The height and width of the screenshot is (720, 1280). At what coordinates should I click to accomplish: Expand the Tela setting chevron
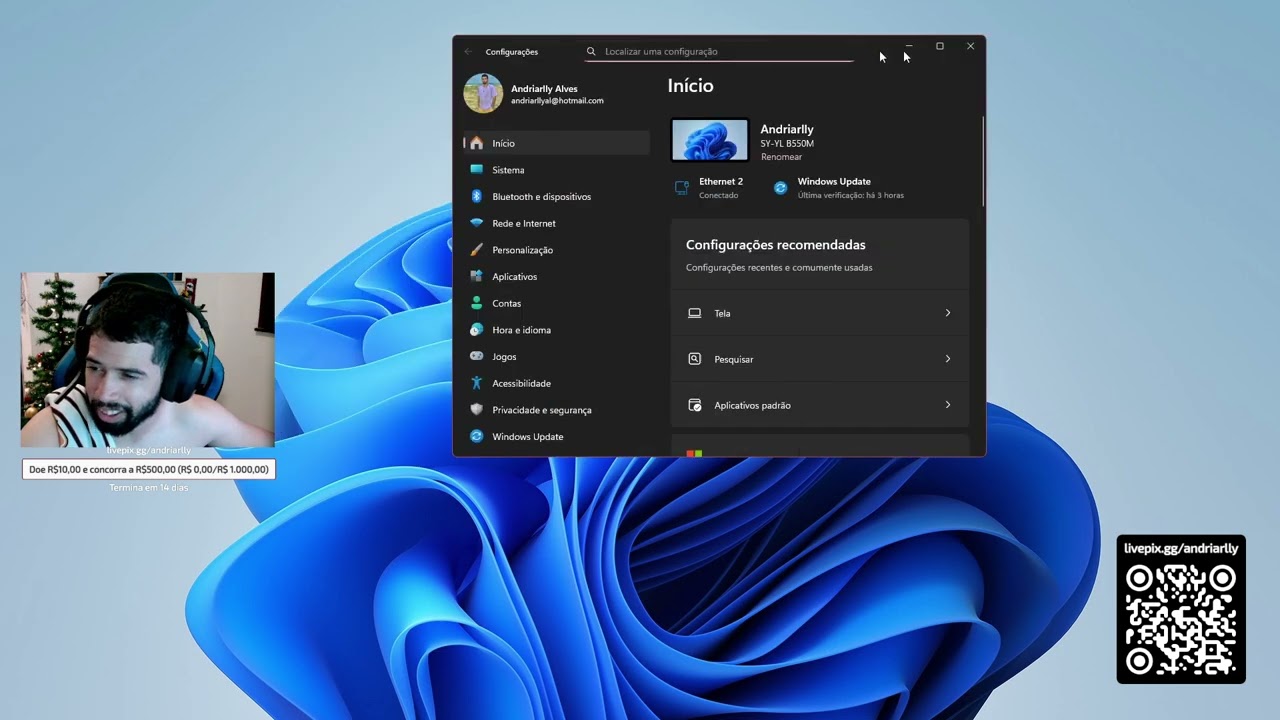point(948,313)
